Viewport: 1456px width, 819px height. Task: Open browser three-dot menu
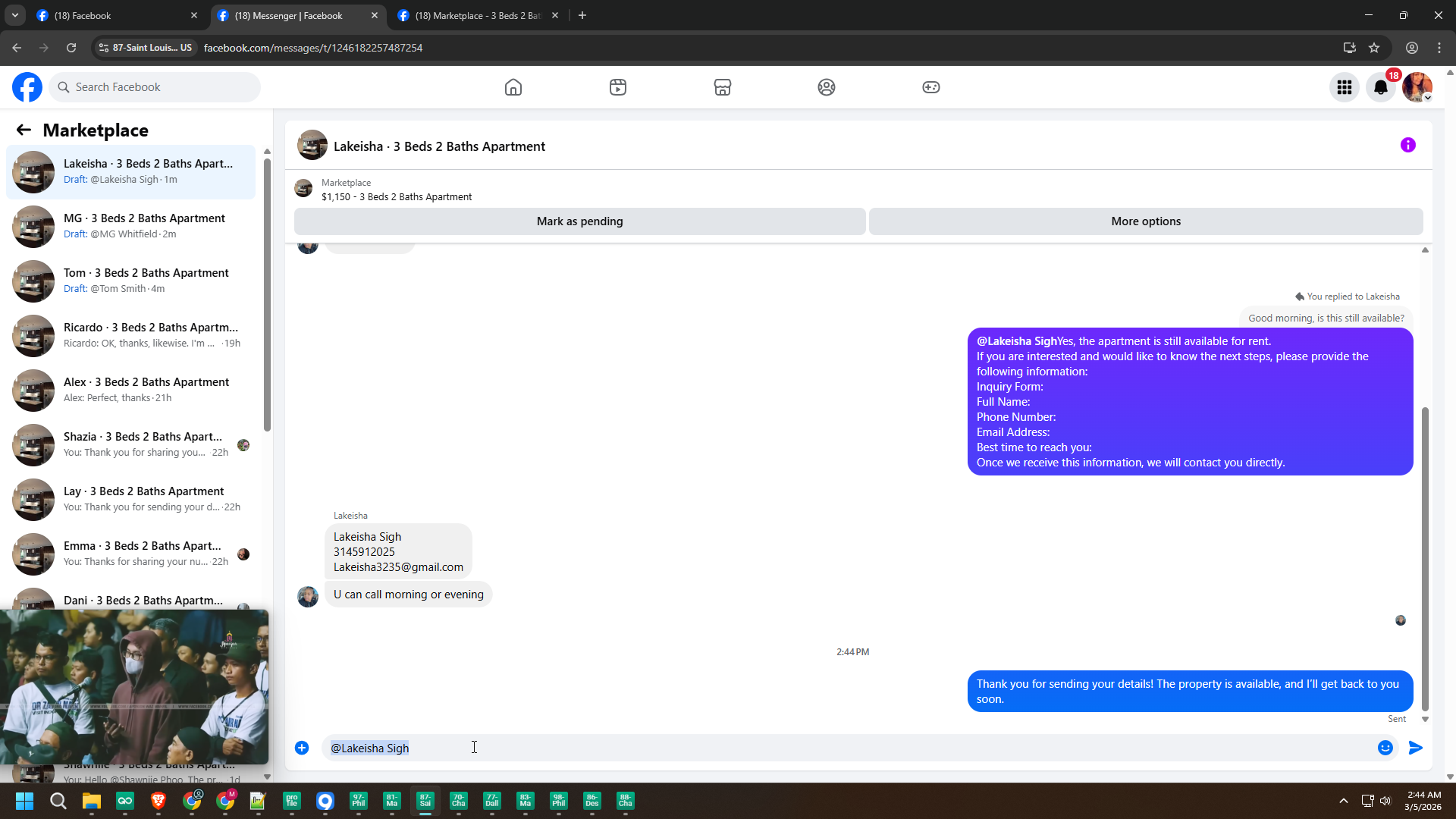tap(1439, 48)
